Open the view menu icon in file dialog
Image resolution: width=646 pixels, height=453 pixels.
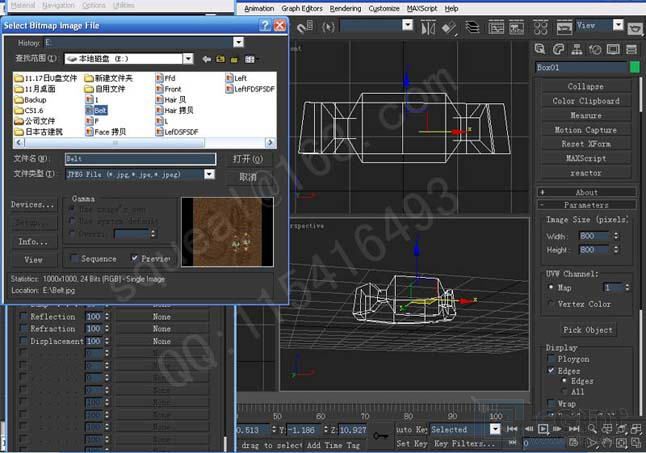(x=250, y=59)
